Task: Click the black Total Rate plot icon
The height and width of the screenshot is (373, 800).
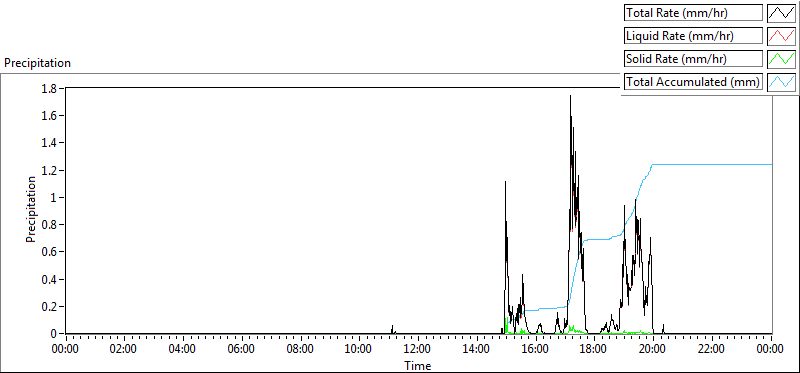Action: (781, 13)
